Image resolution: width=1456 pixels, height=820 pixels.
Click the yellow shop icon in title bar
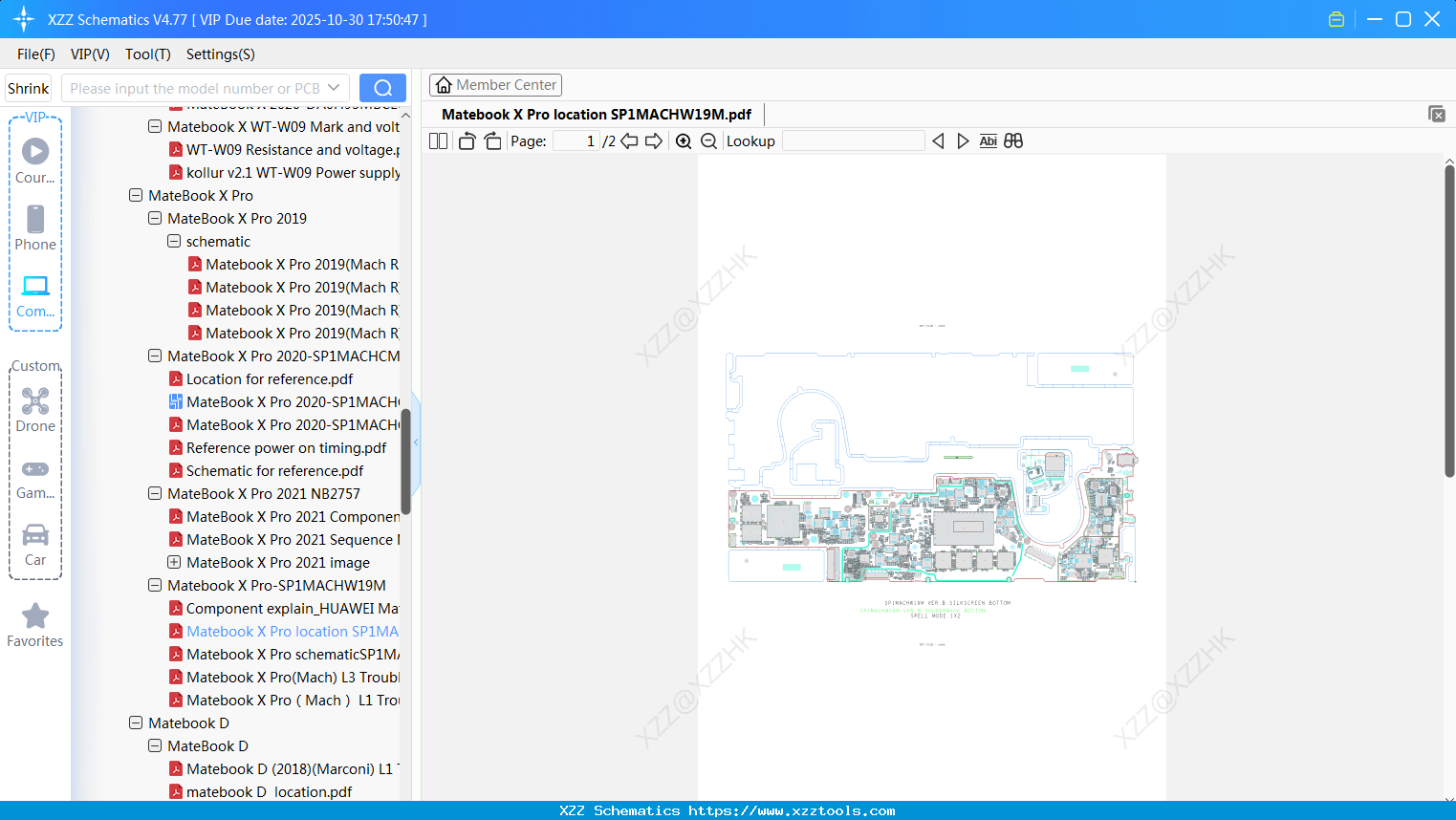coord(1336,19)
